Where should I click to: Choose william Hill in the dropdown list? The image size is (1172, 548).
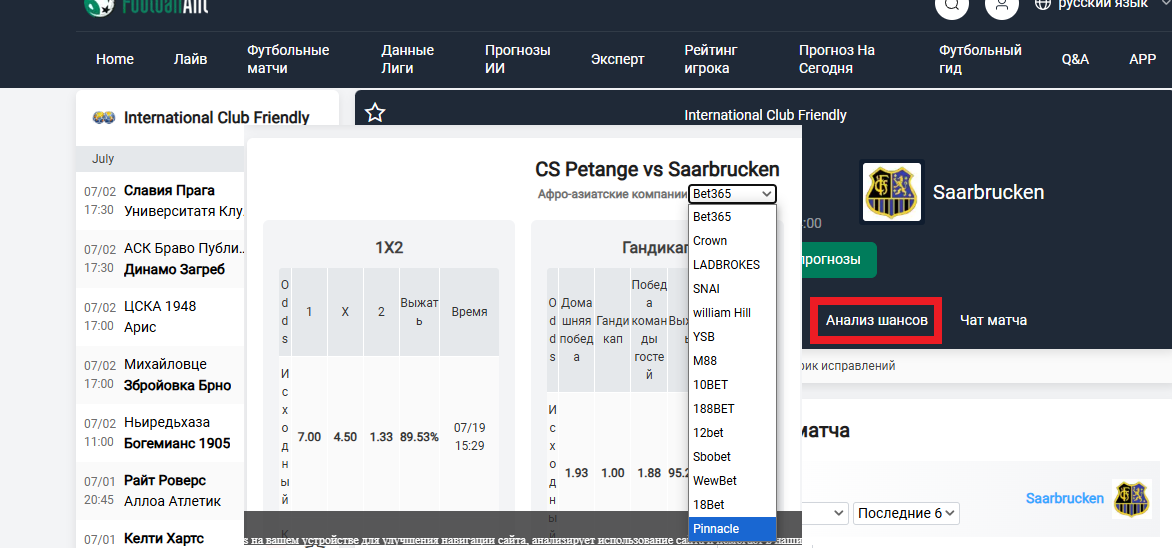click(721, 313)
